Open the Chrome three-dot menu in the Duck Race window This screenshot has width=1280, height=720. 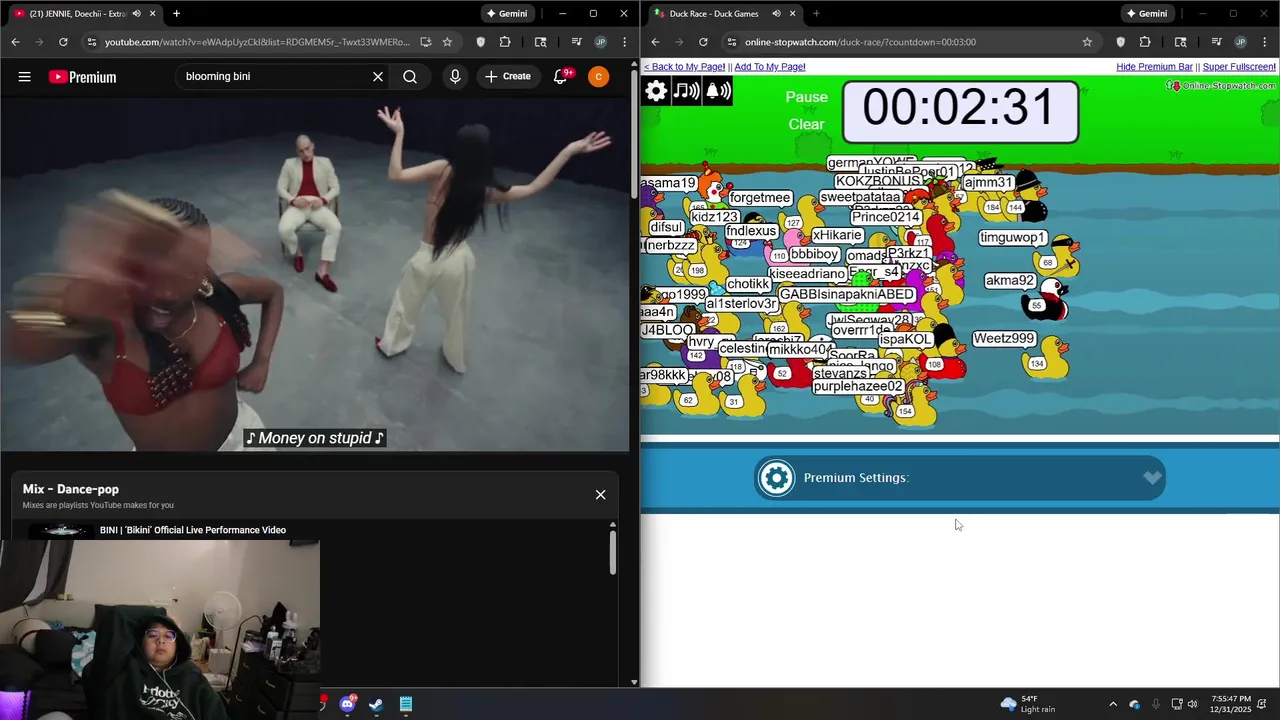[x=1264, y=42]
